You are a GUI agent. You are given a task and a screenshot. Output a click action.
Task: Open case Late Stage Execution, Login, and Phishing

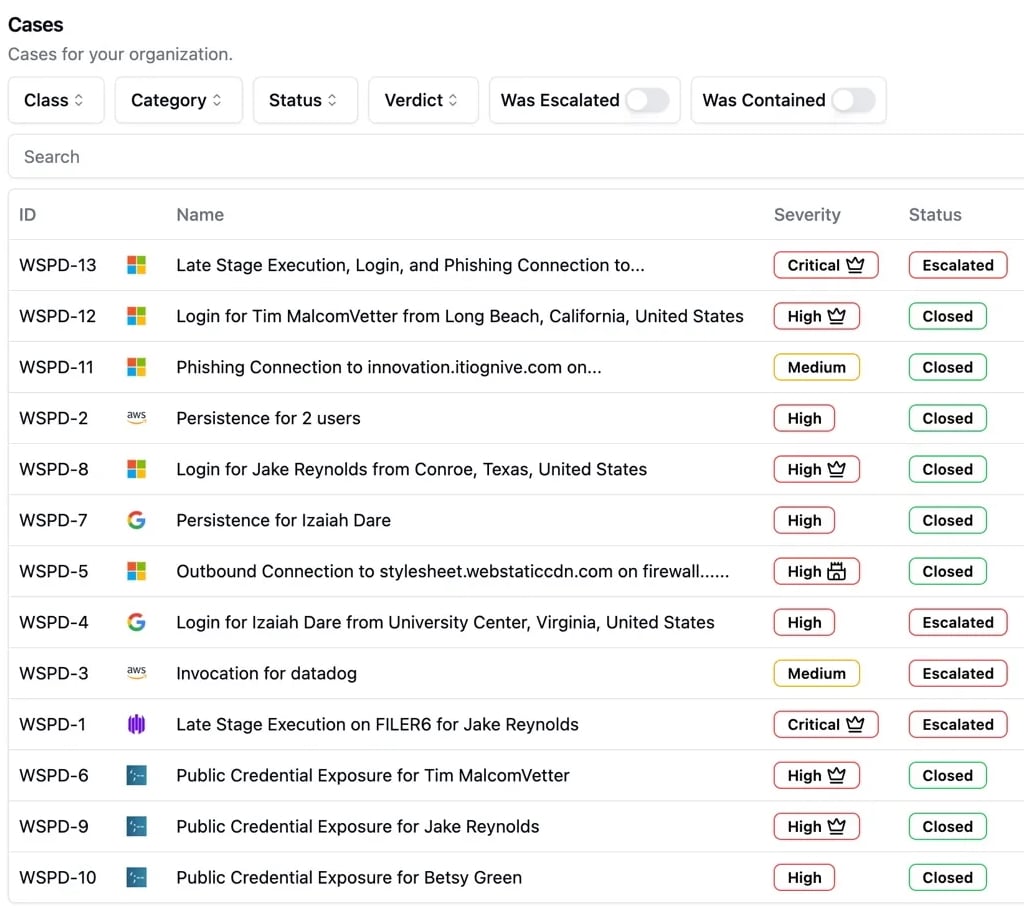410,265
